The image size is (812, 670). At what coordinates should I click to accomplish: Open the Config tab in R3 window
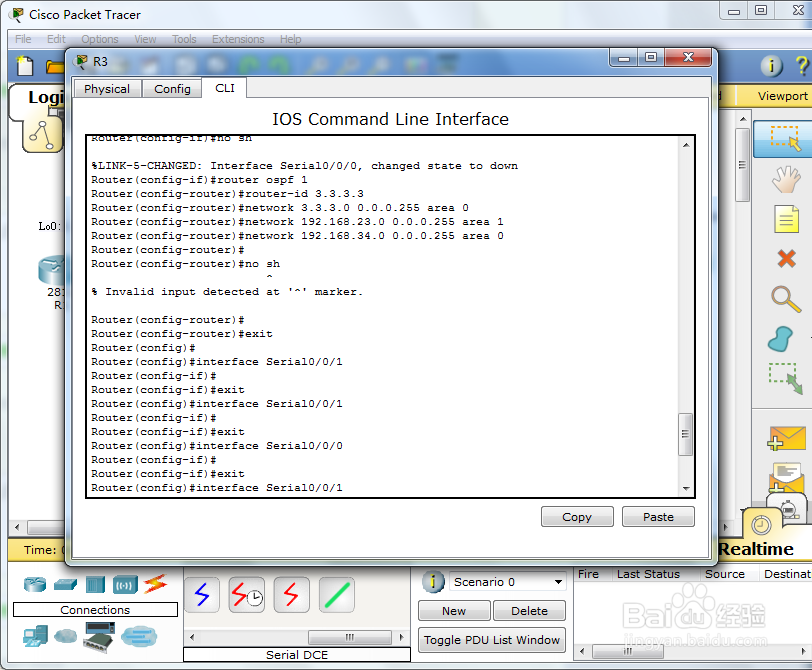[x=172, y=89]
